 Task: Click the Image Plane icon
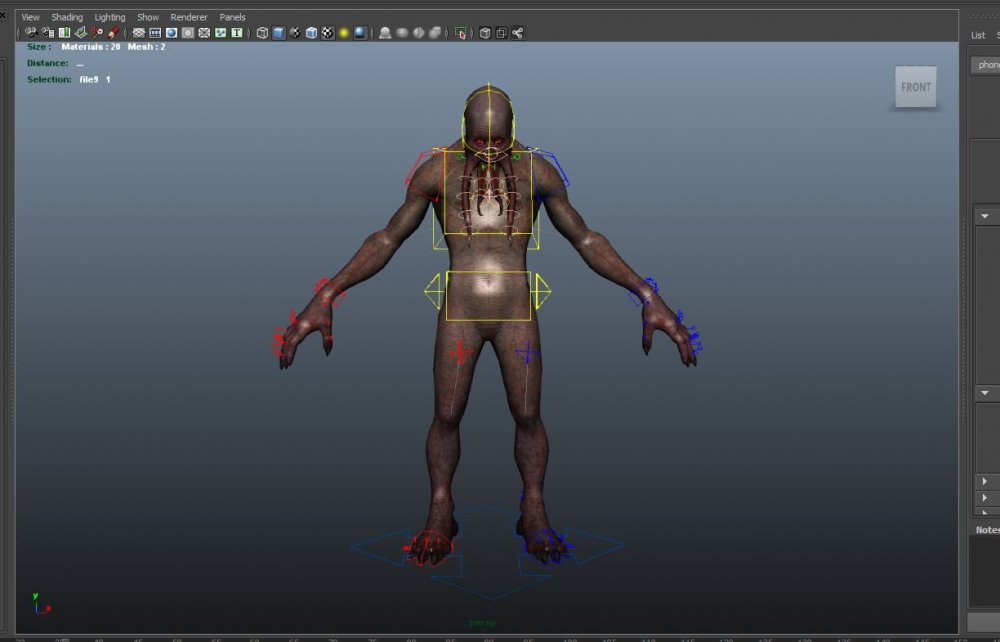pyautogui.click(x=81, y=33)
